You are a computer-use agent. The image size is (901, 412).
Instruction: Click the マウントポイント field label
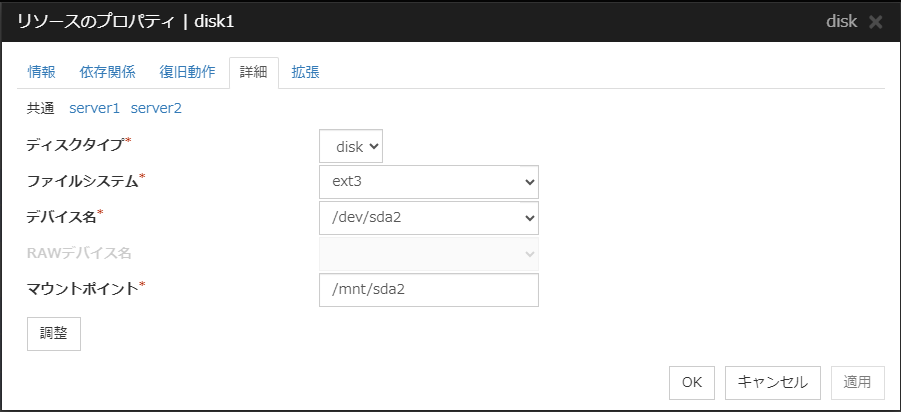[x=84, y=288]
